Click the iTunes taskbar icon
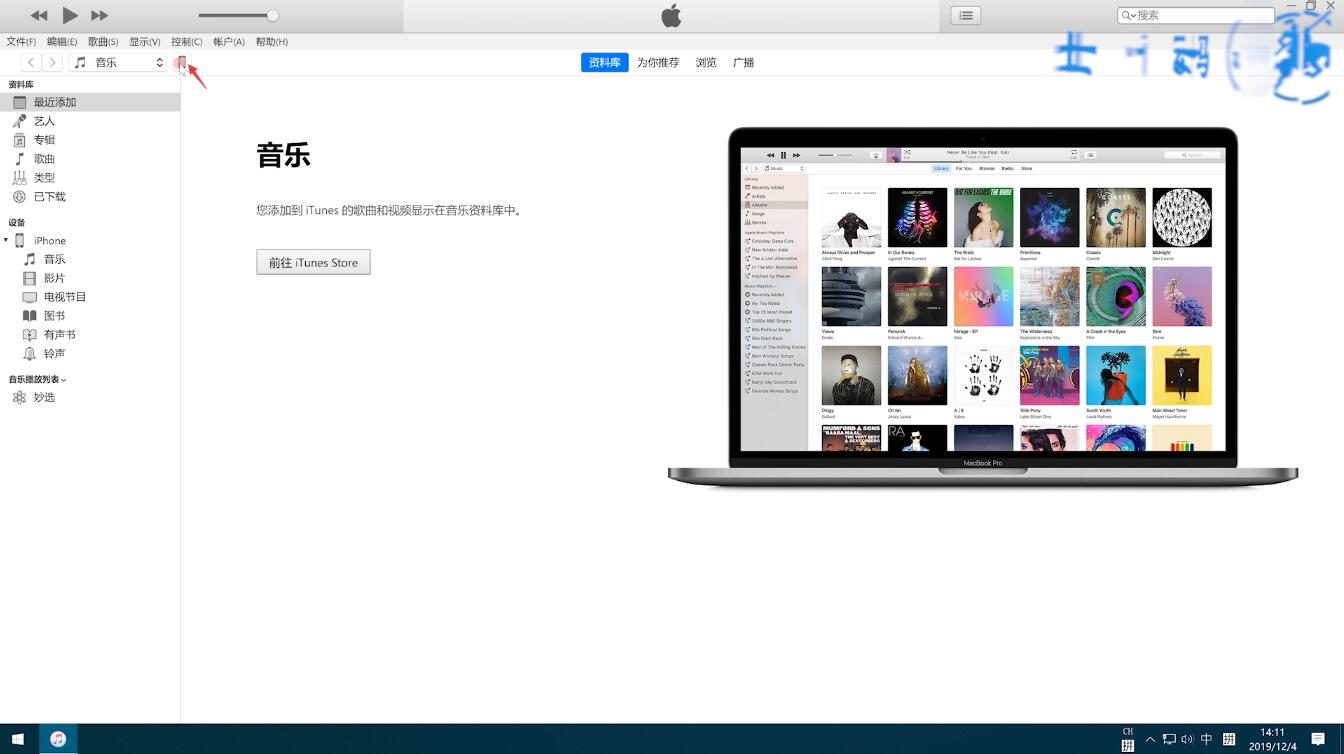 pyautogui.click(x=58, y=739)
